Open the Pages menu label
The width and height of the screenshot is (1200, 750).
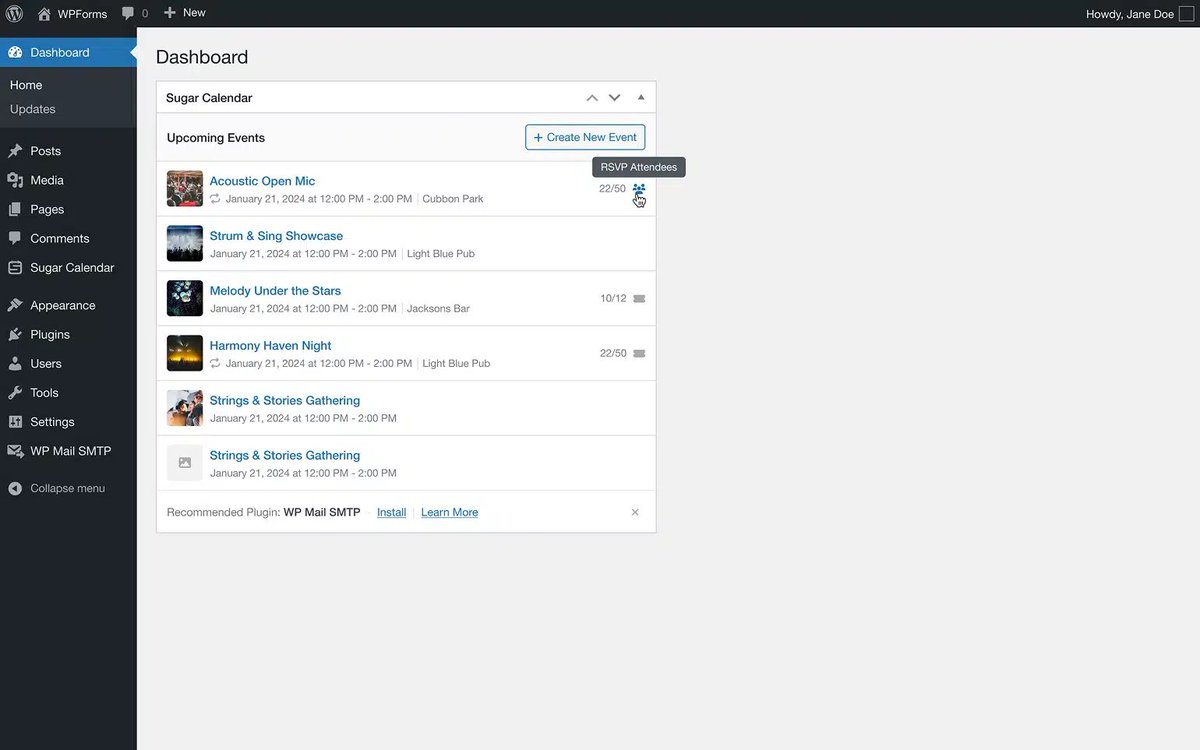tap(47, 209)
